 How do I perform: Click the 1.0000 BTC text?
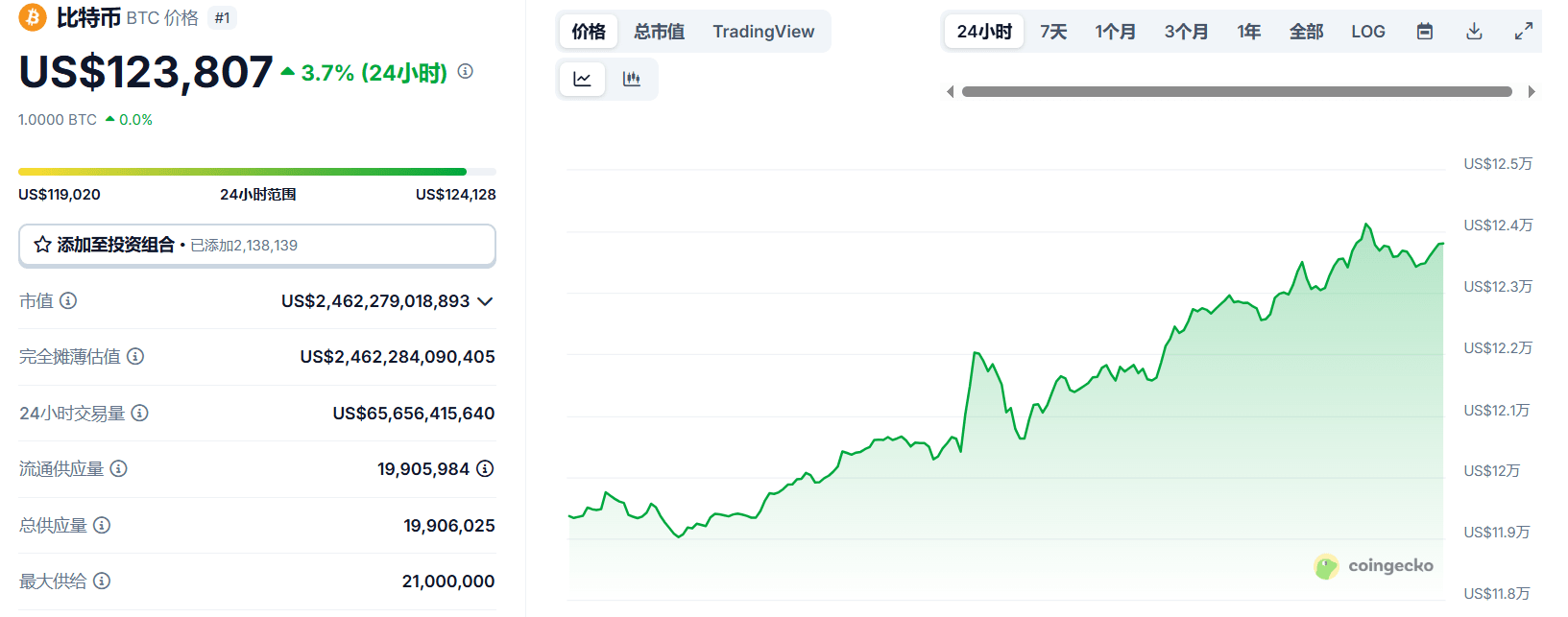coord(58,120)
